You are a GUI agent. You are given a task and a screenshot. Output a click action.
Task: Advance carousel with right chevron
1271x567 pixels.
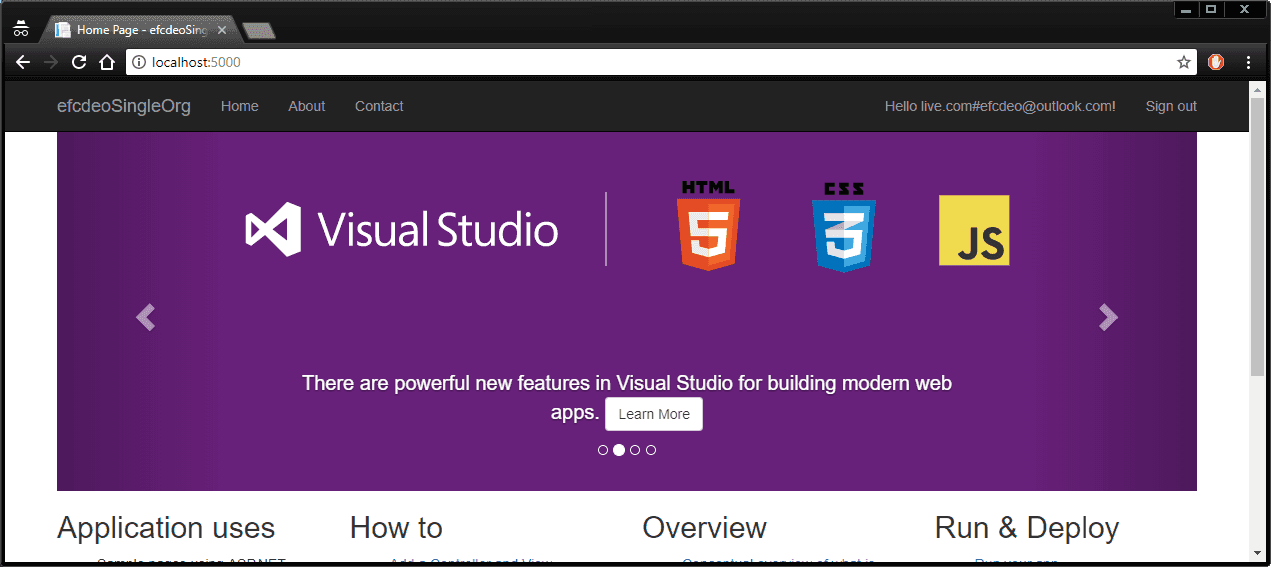(1108, 317)
